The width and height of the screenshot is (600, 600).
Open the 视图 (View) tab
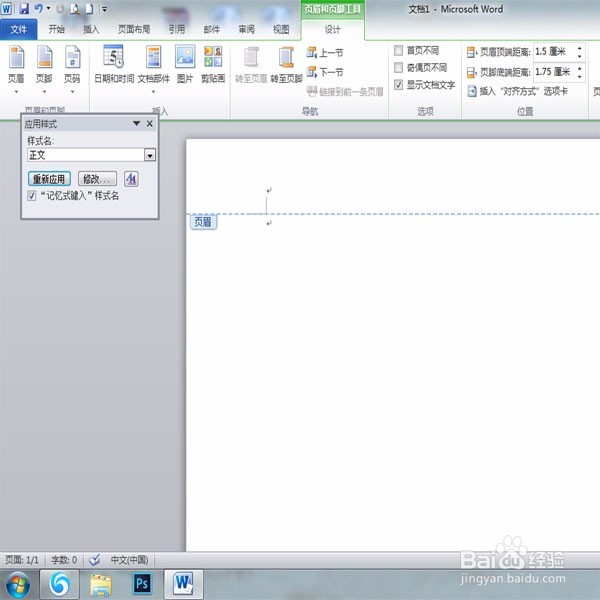tap(281, 29)
